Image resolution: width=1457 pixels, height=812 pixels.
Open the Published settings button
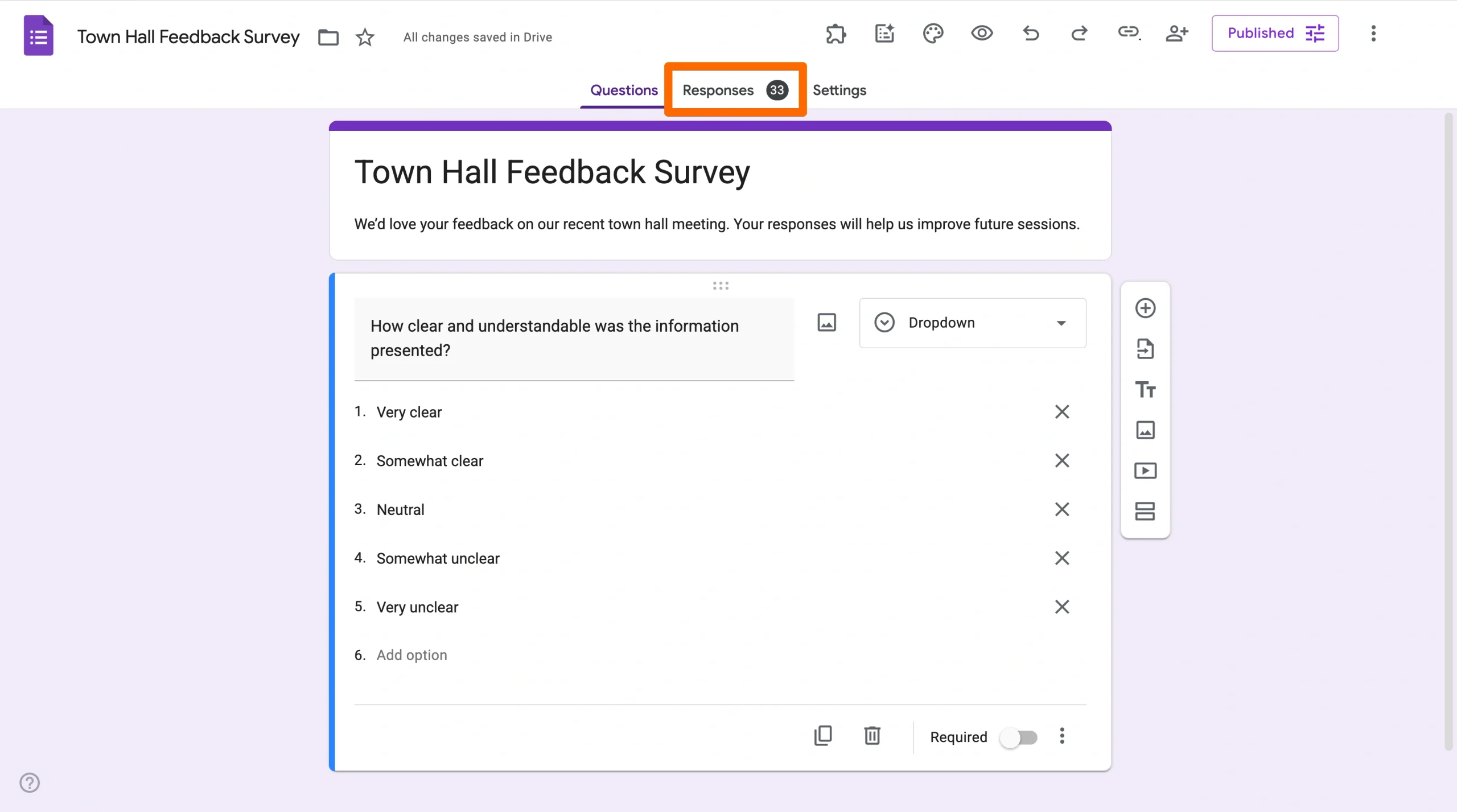click(1274, 33)
